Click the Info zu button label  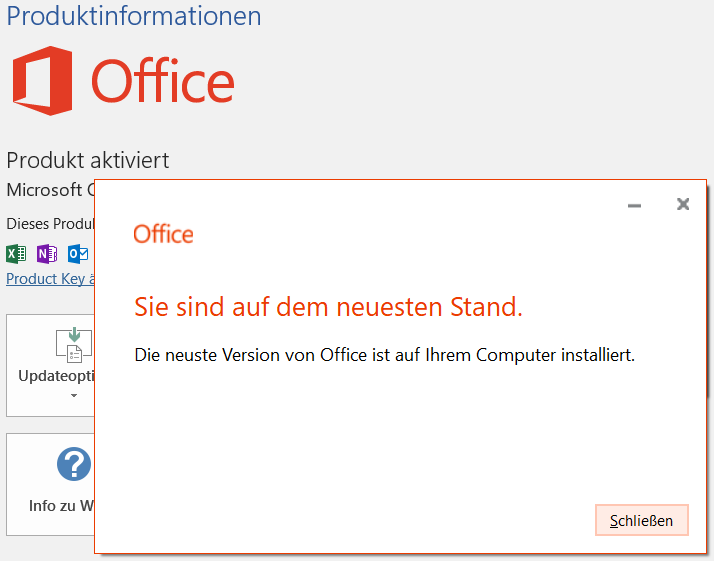61,505
